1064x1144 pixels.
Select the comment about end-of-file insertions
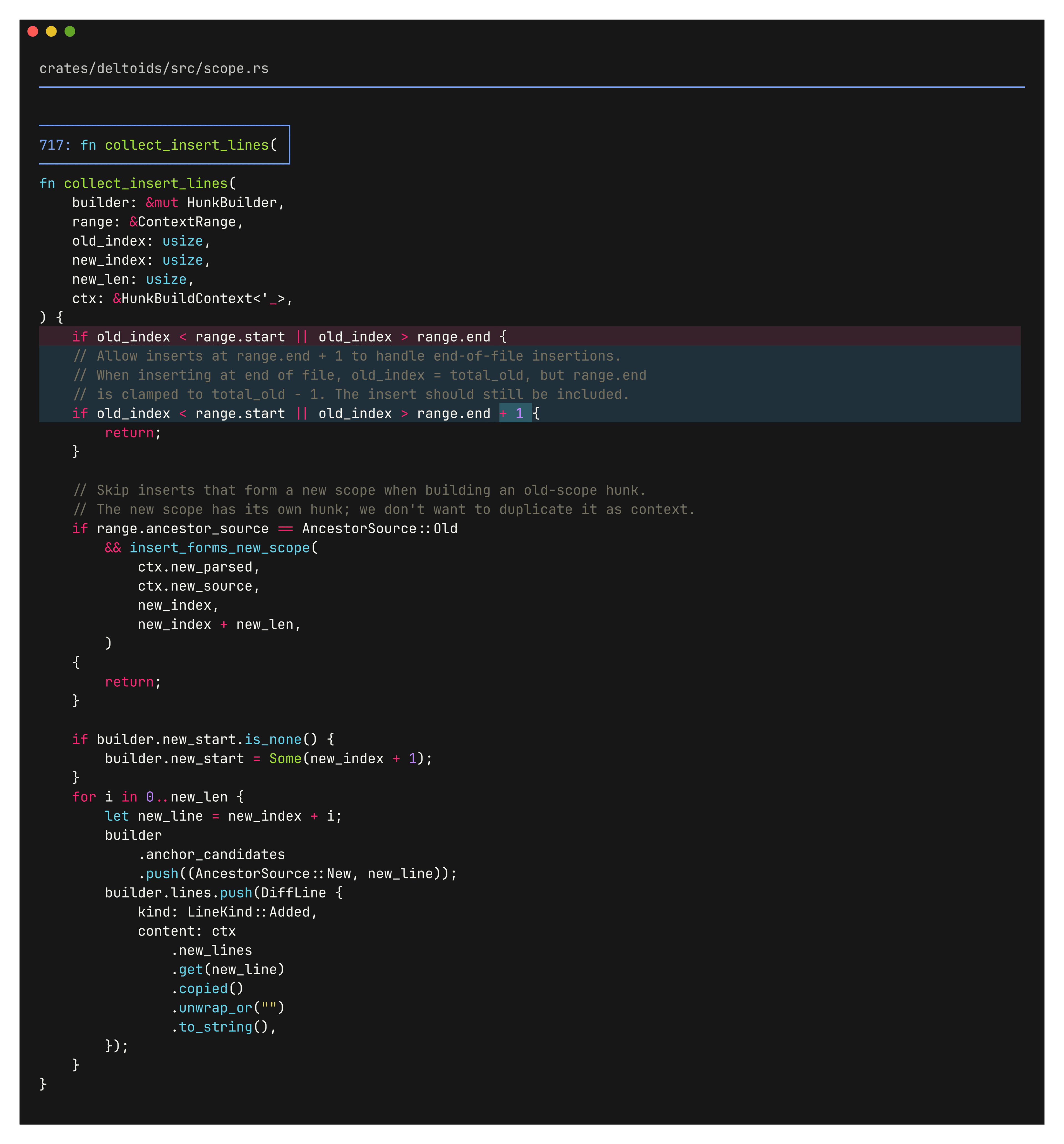[345, 356]
